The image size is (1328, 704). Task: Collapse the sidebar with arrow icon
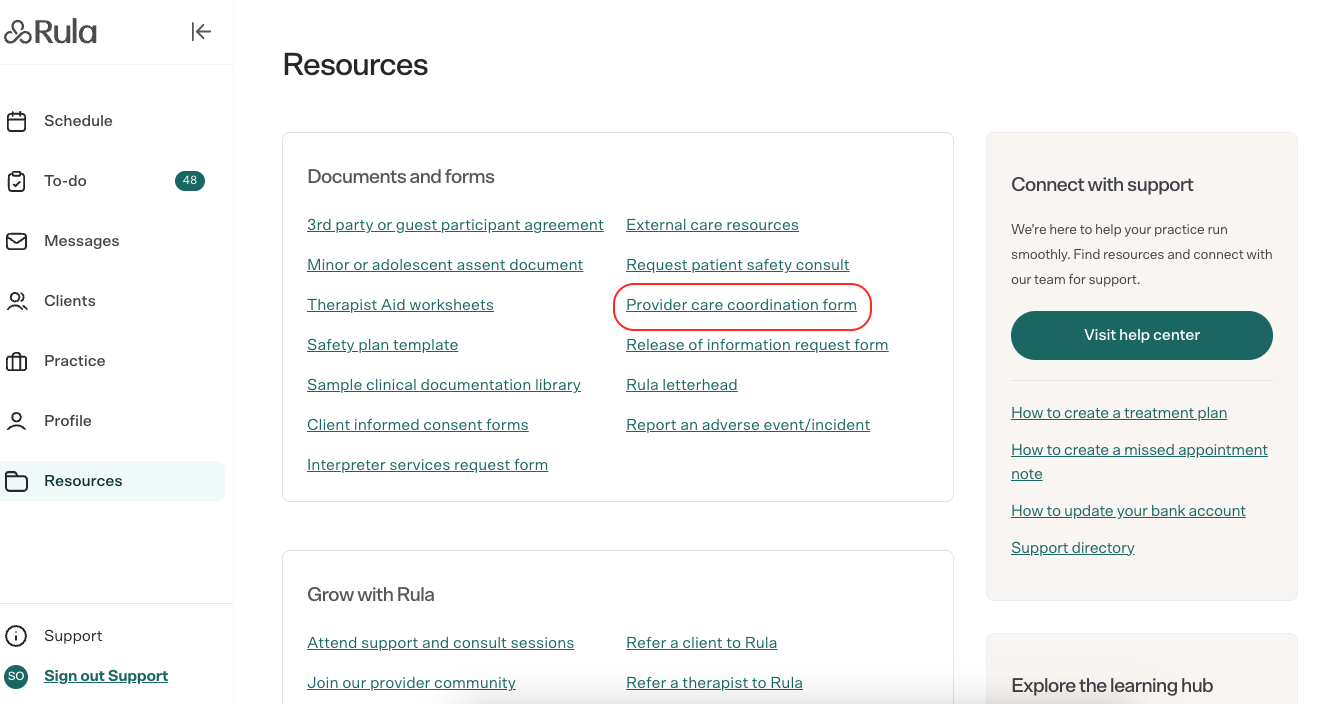click(201, 32)
